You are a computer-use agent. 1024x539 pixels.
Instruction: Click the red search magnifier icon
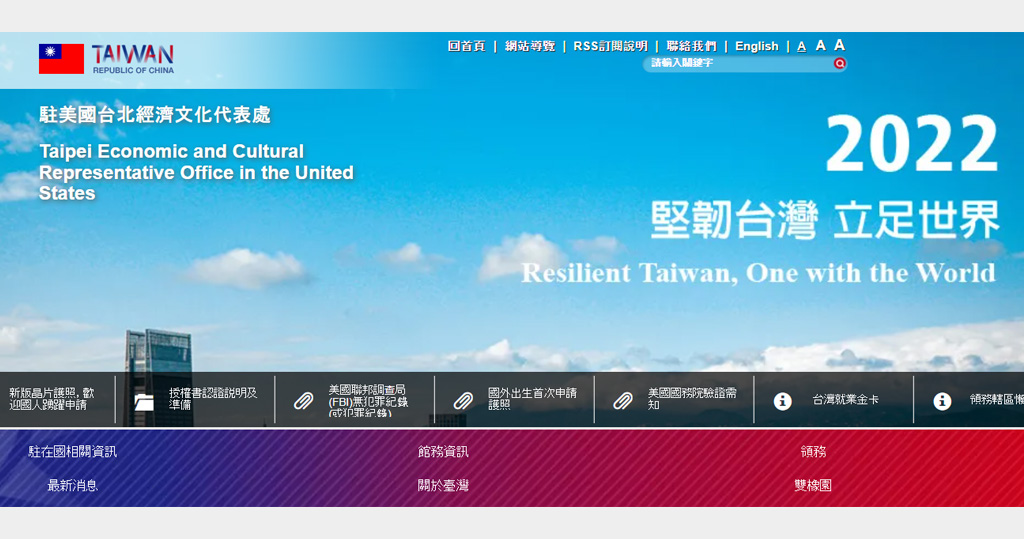[840, 63]
